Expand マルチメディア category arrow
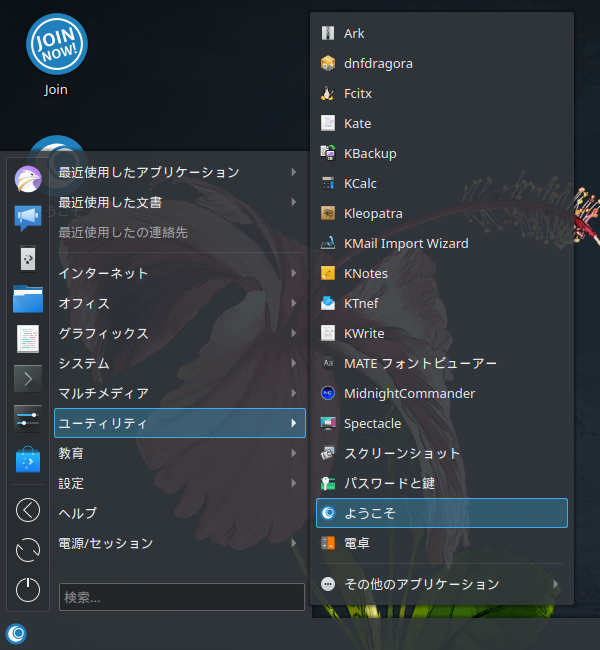The image size is (600, 650). pos(294,393)
